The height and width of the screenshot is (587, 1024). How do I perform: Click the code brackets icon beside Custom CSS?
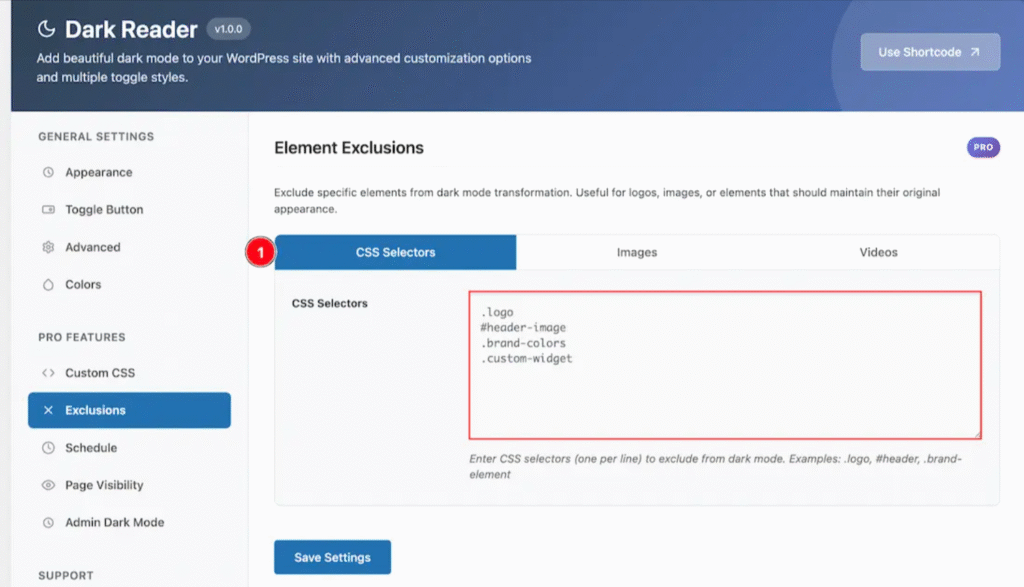click(48, 373)
